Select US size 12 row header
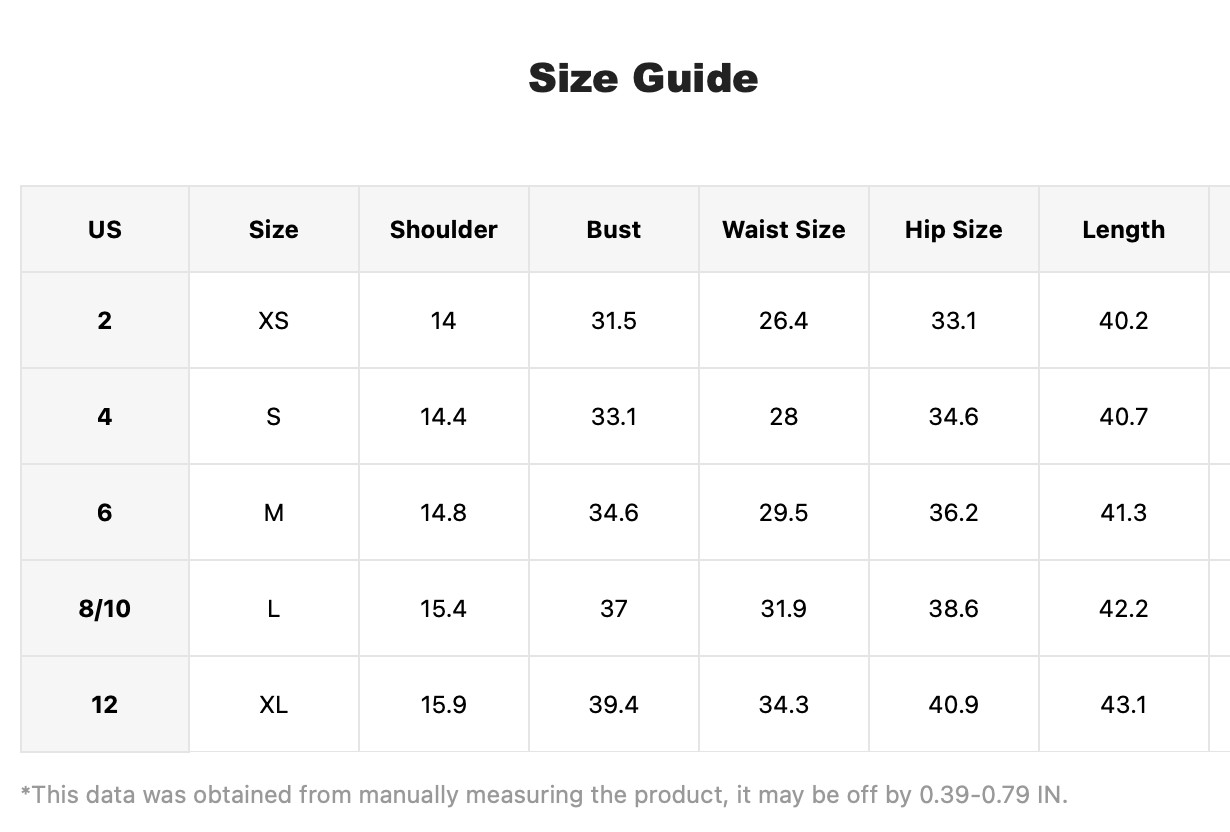Screen dimensions: 1230x832 click(x=105, y=704)
